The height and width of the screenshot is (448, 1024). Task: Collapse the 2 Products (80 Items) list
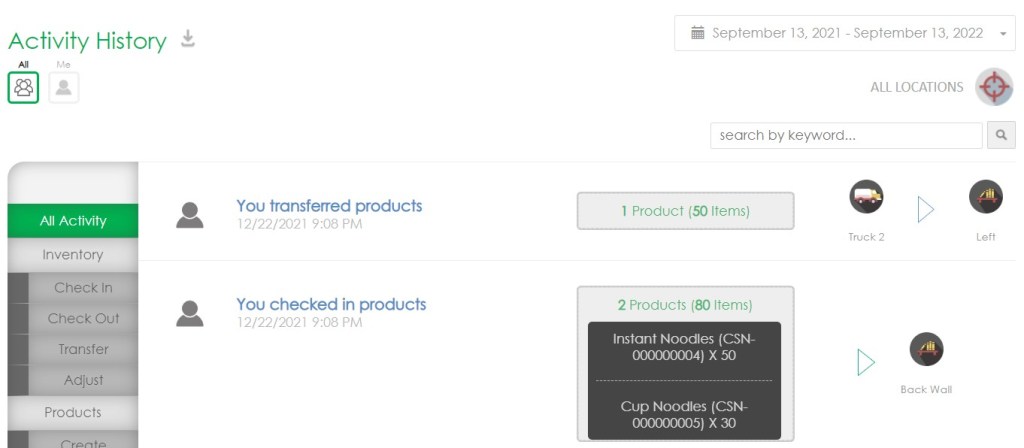tap(685, 304)
